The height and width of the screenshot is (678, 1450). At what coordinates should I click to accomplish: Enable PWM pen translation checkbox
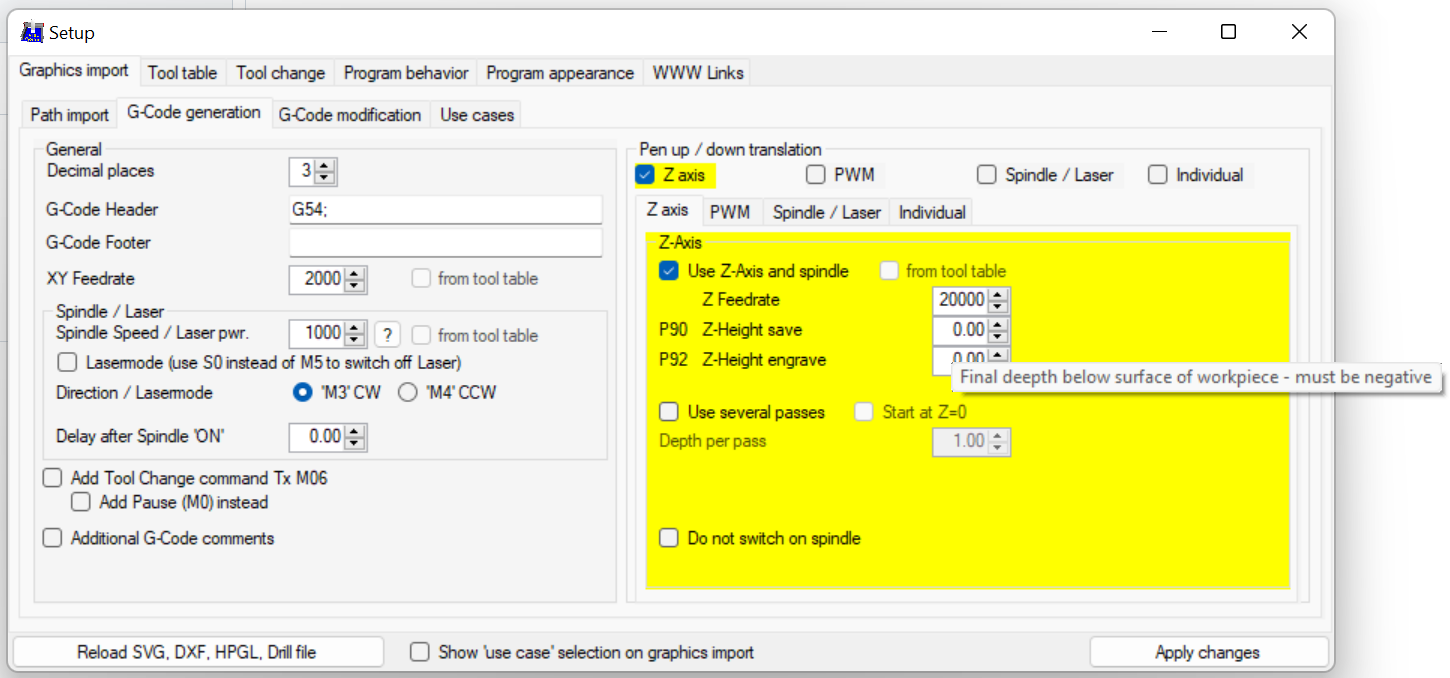(x=816, y=175)
